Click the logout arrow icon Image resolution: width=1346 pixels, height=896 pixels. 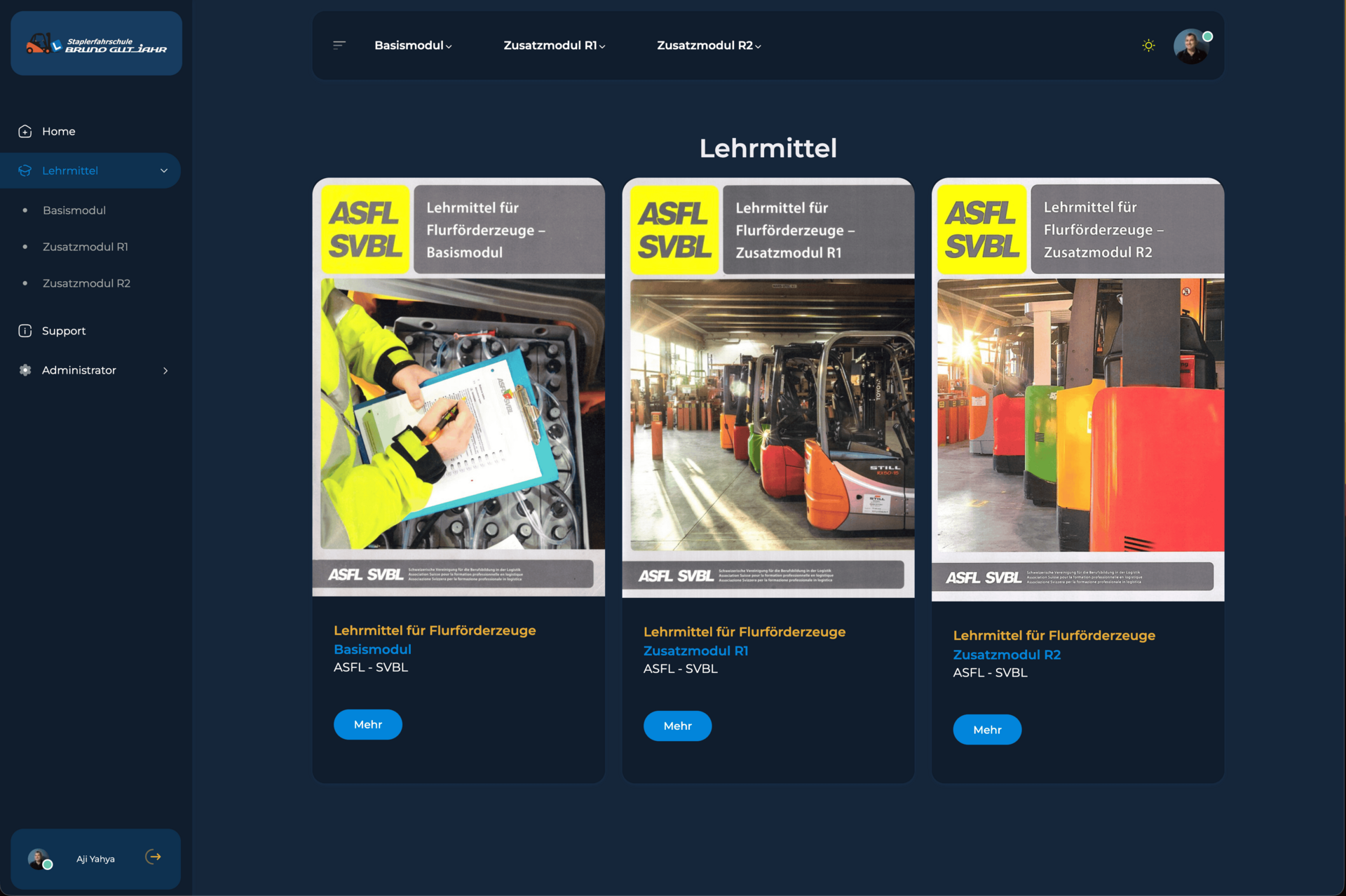[153, 857]
